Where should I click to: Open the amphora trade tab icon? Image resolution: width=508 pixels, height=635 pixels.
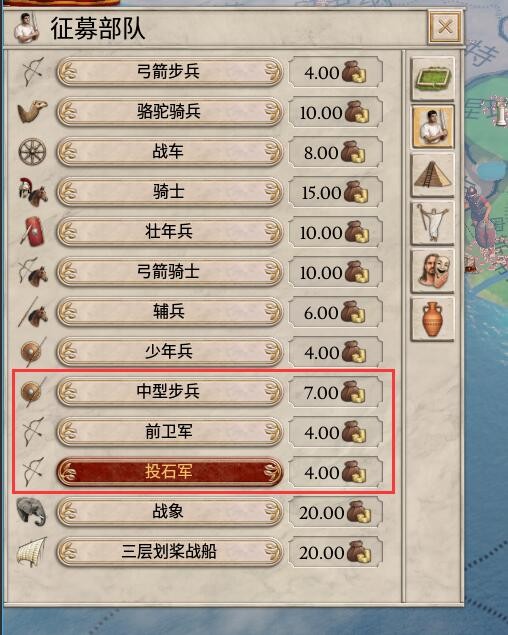click(433, 320)
